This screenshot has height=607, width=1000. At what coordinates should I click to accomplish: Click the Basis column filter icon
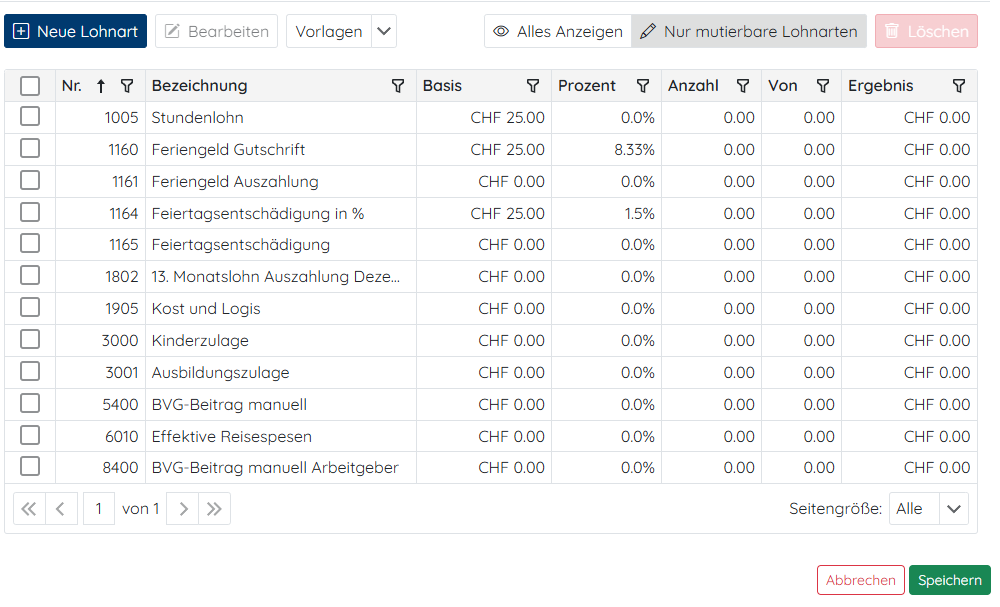533,86
